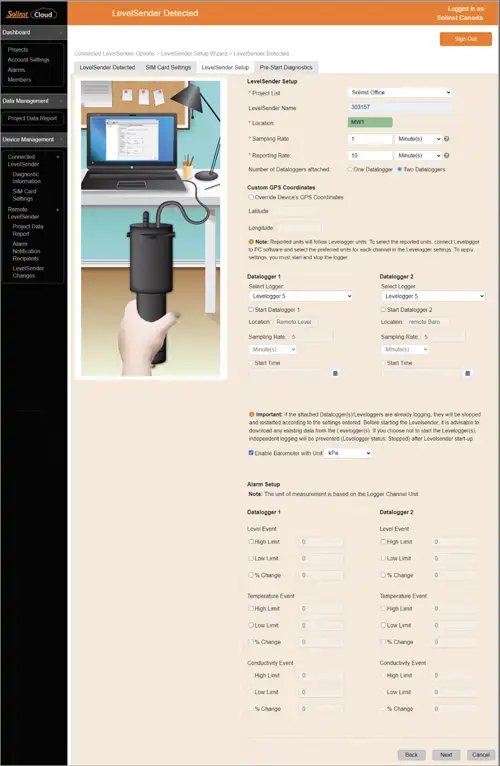Open Dashboard sidebar header

[x=33, y=32]
